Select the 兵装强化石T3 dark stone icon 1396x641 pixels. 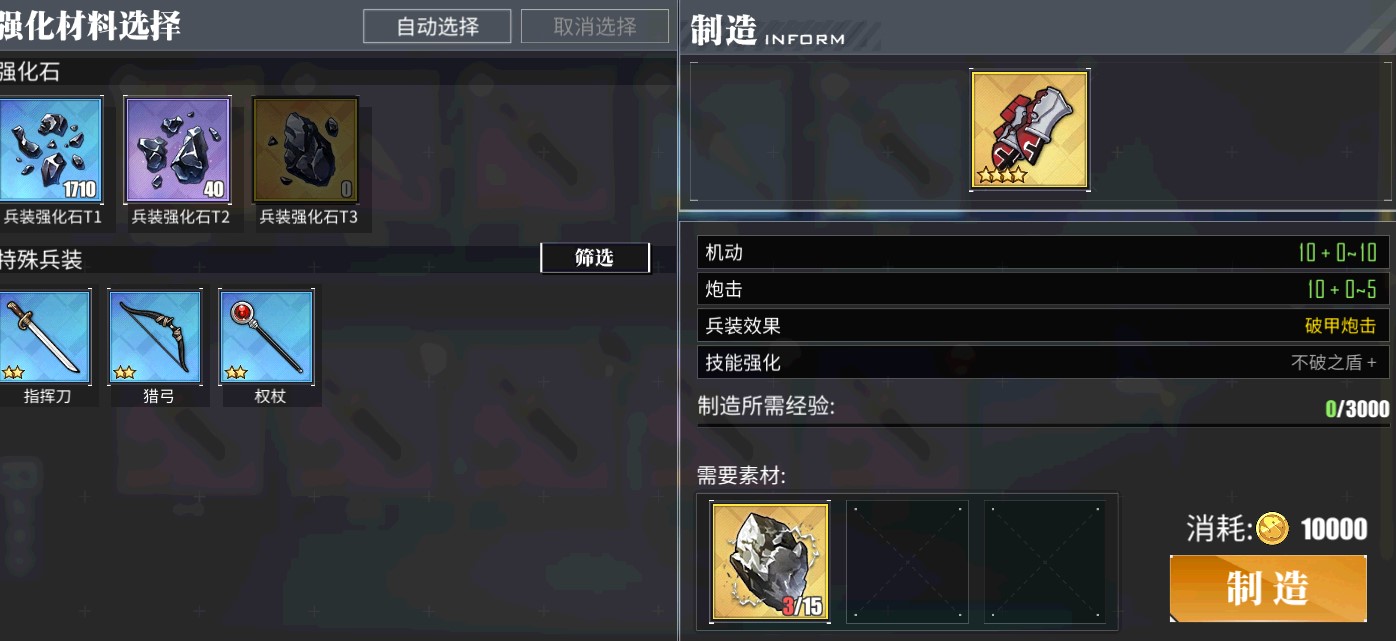pyautogui.click(x=305, y=150)
